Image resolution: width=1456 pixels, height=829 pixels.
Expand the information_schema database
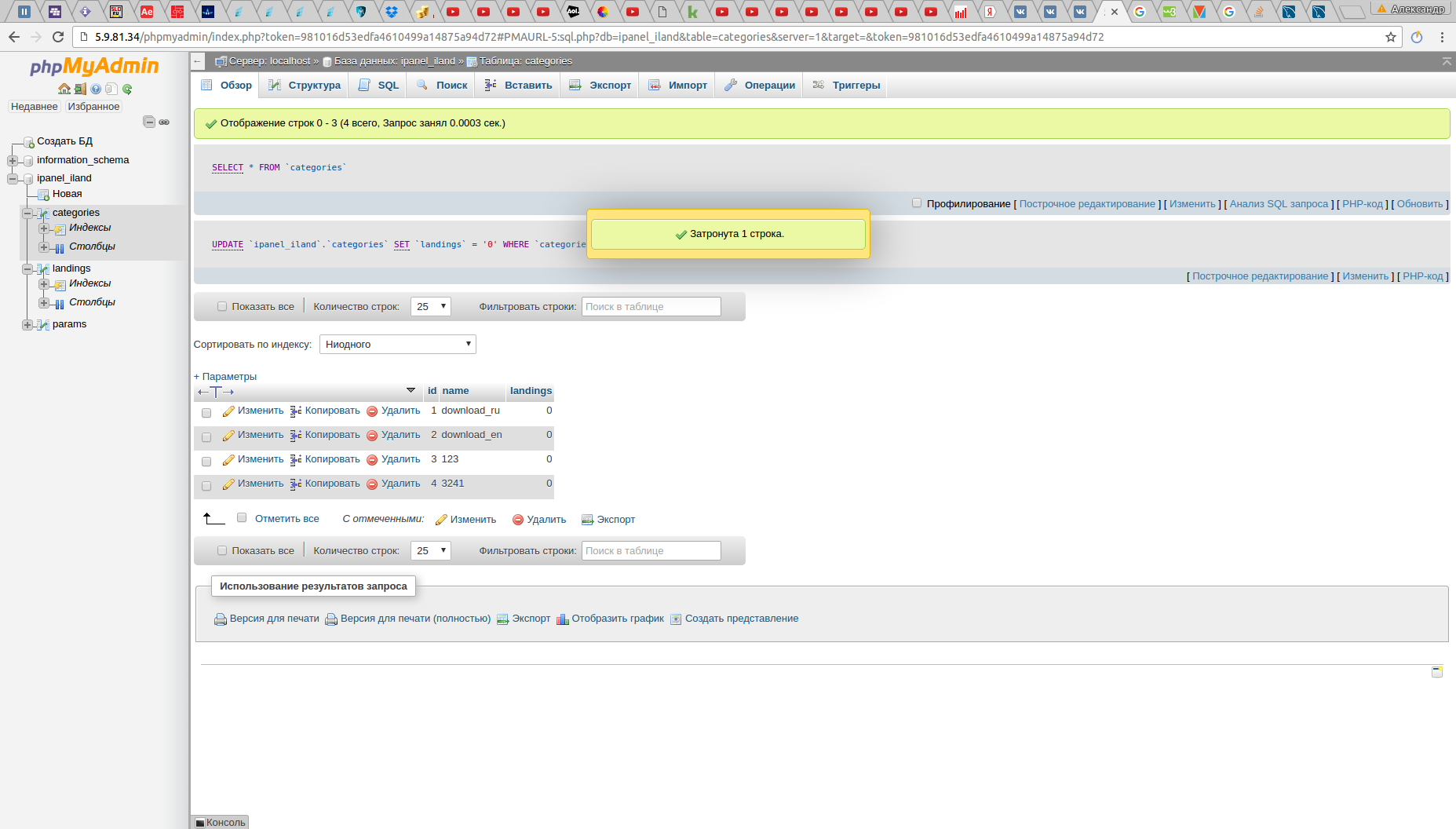pyautogui.click(x=12, y=161)
